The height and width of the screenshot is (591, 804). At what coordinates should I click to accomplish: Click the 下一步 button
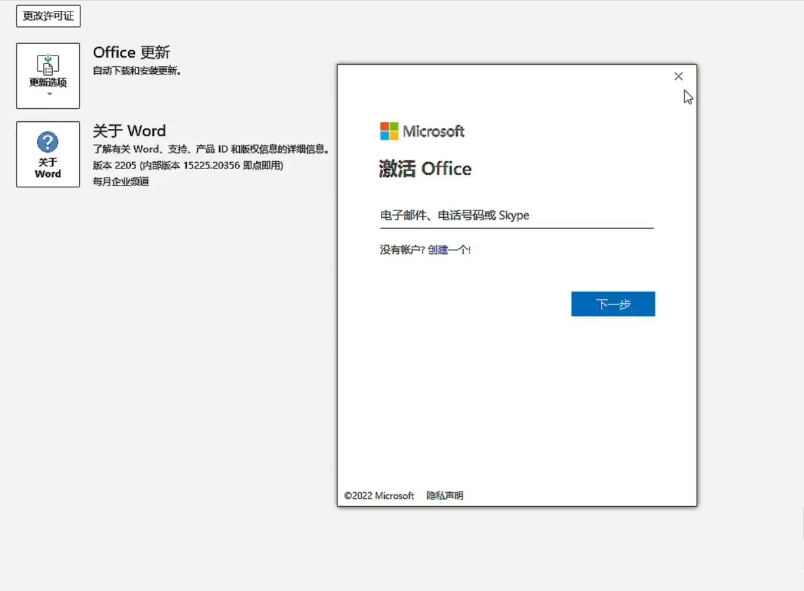pyautogui.click(x=613, y=304)
